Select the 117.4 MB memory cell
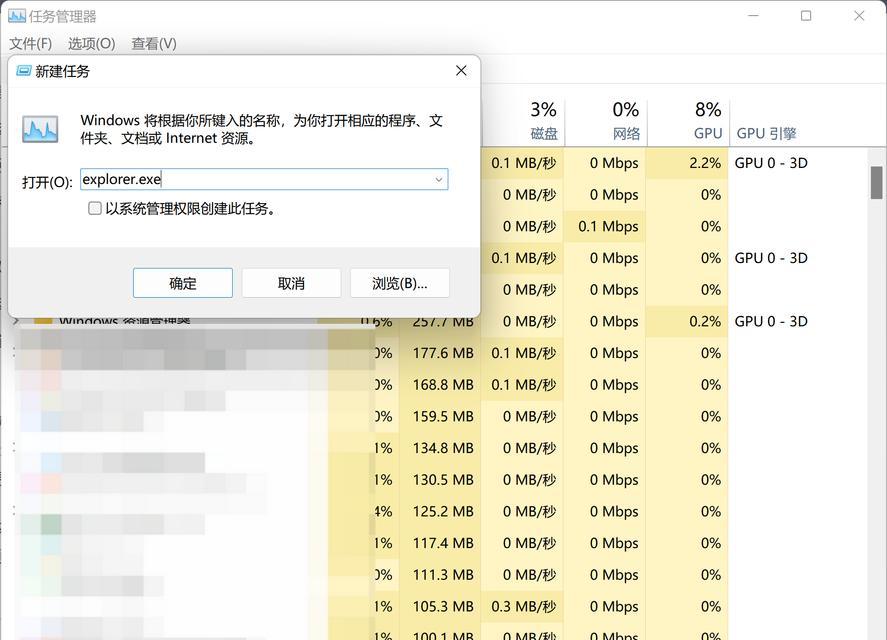The width and height of the screenshot is (887, 640). click(x=440, y=543)
